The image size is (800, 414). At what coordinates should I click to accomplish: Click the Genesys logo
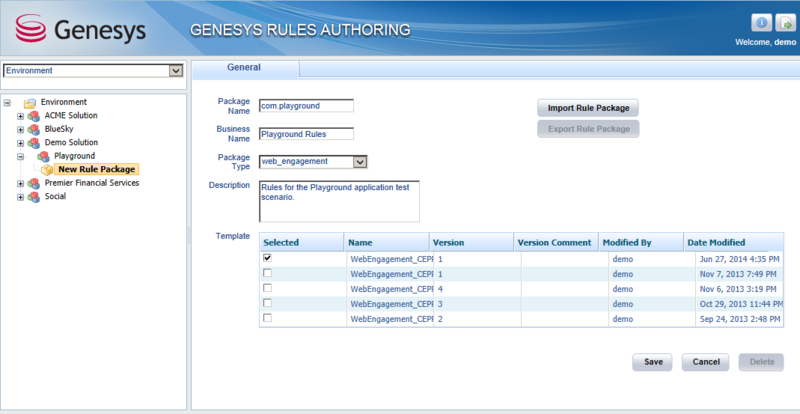point(81,29)
